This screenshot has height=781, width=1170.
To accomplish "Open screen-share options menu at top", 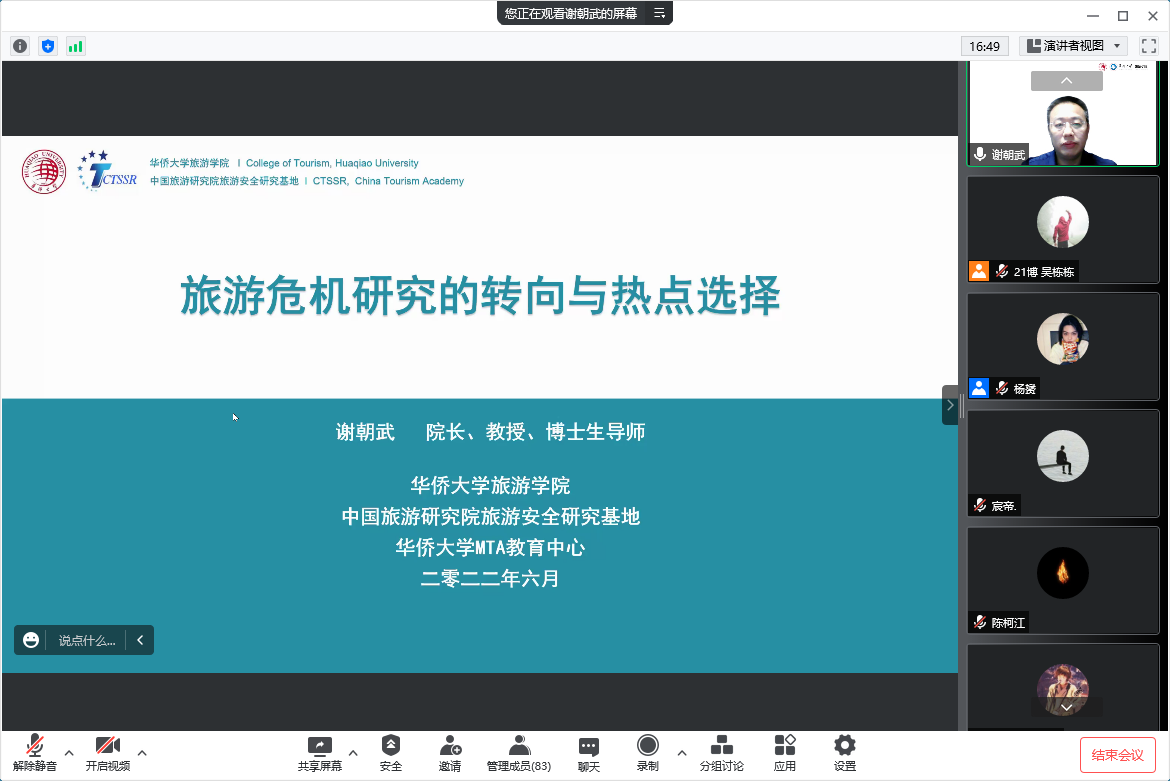I will (x=659, y=13).
